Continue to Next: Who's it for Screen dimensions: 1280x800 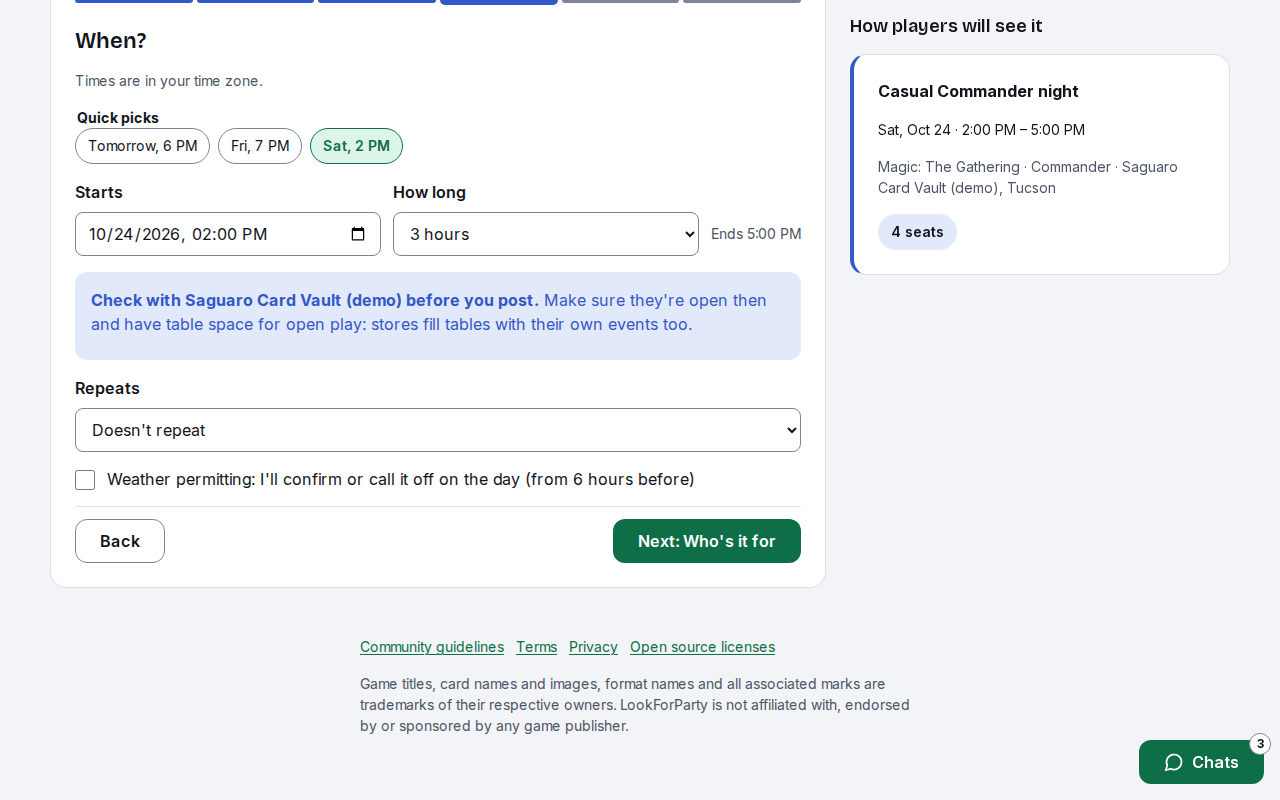(x=707, y=541)
